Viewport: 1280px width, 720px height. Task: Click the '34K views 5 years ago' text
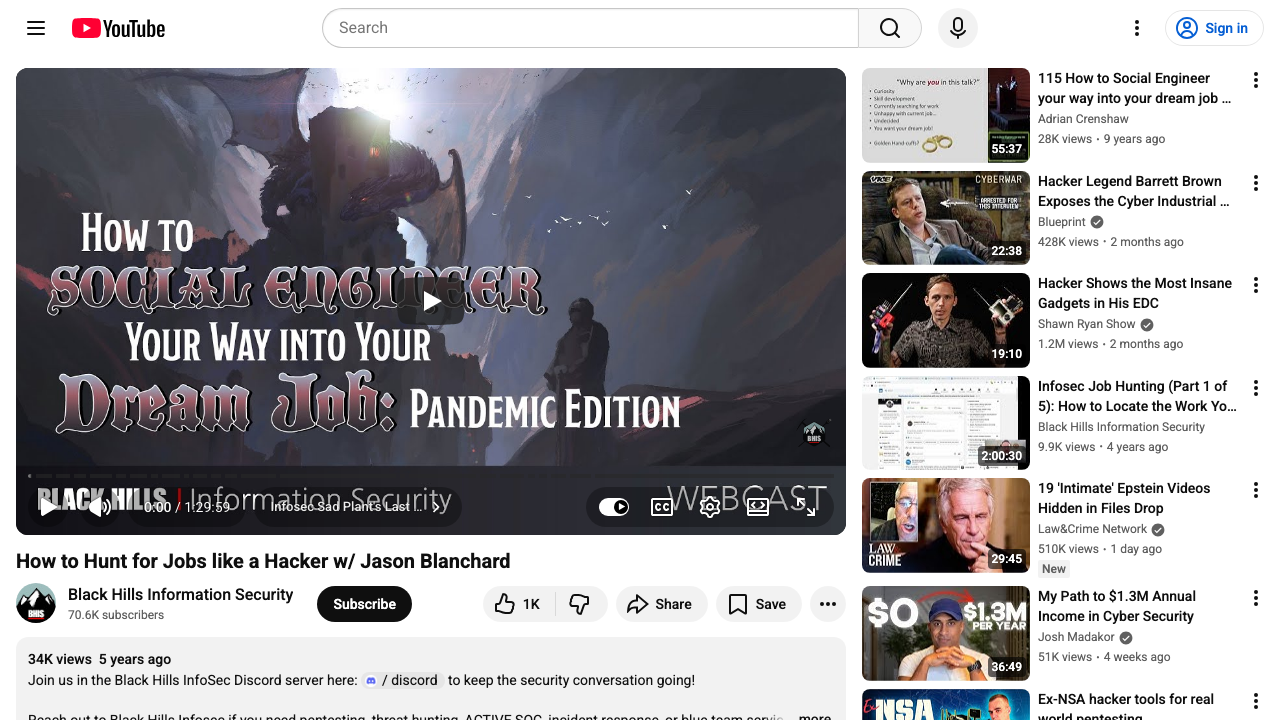(99, 659)
